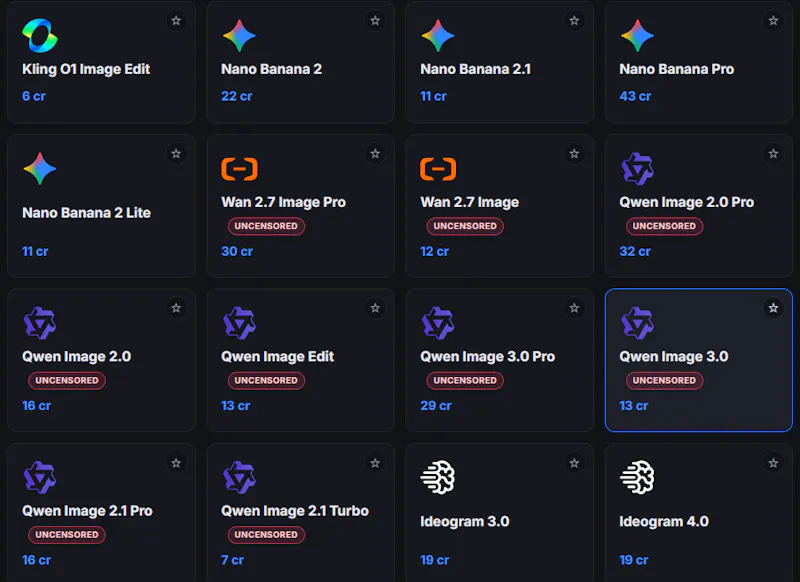
Task: Click UNCENSORED badge on Qwen Image 2.0 Pro
Action: point(664,226)
